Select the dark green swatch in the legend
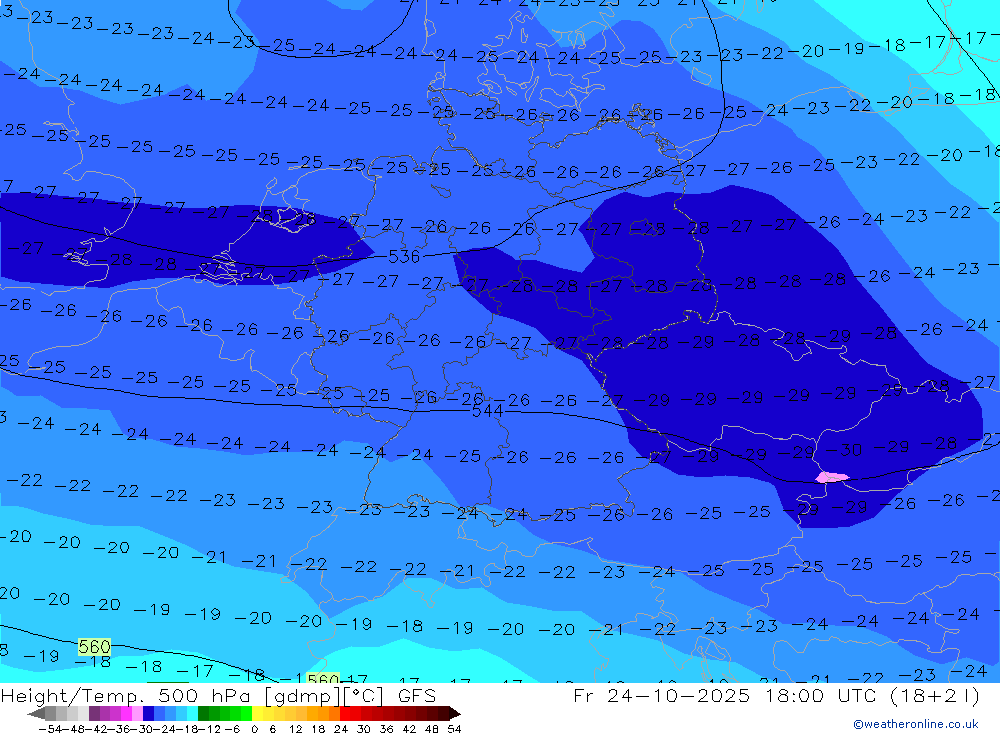Viewport: 1000px width, 733px height. (x=203, y=713)
